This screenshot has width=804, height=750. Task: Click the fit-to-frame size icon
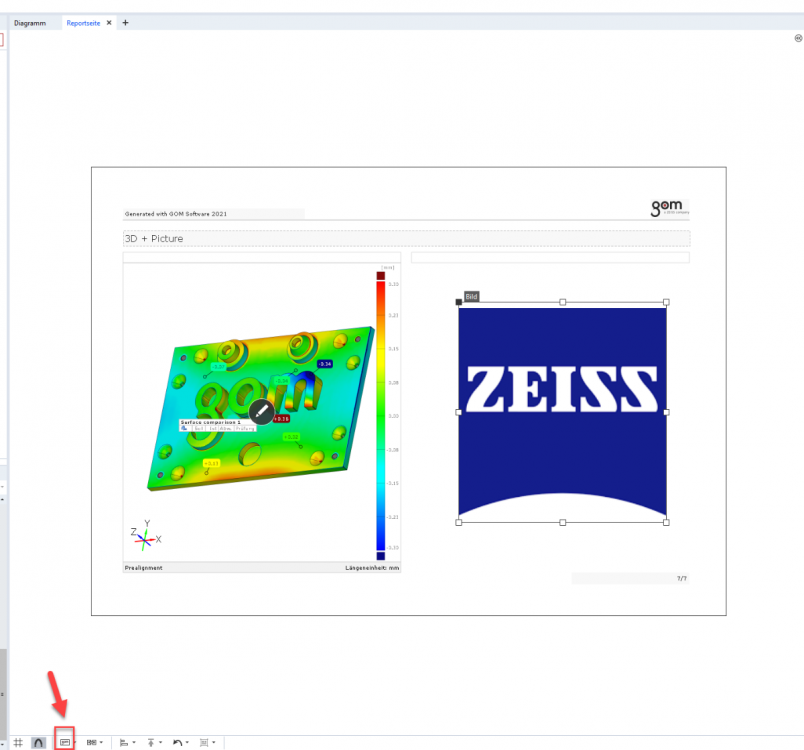point(204,742)
